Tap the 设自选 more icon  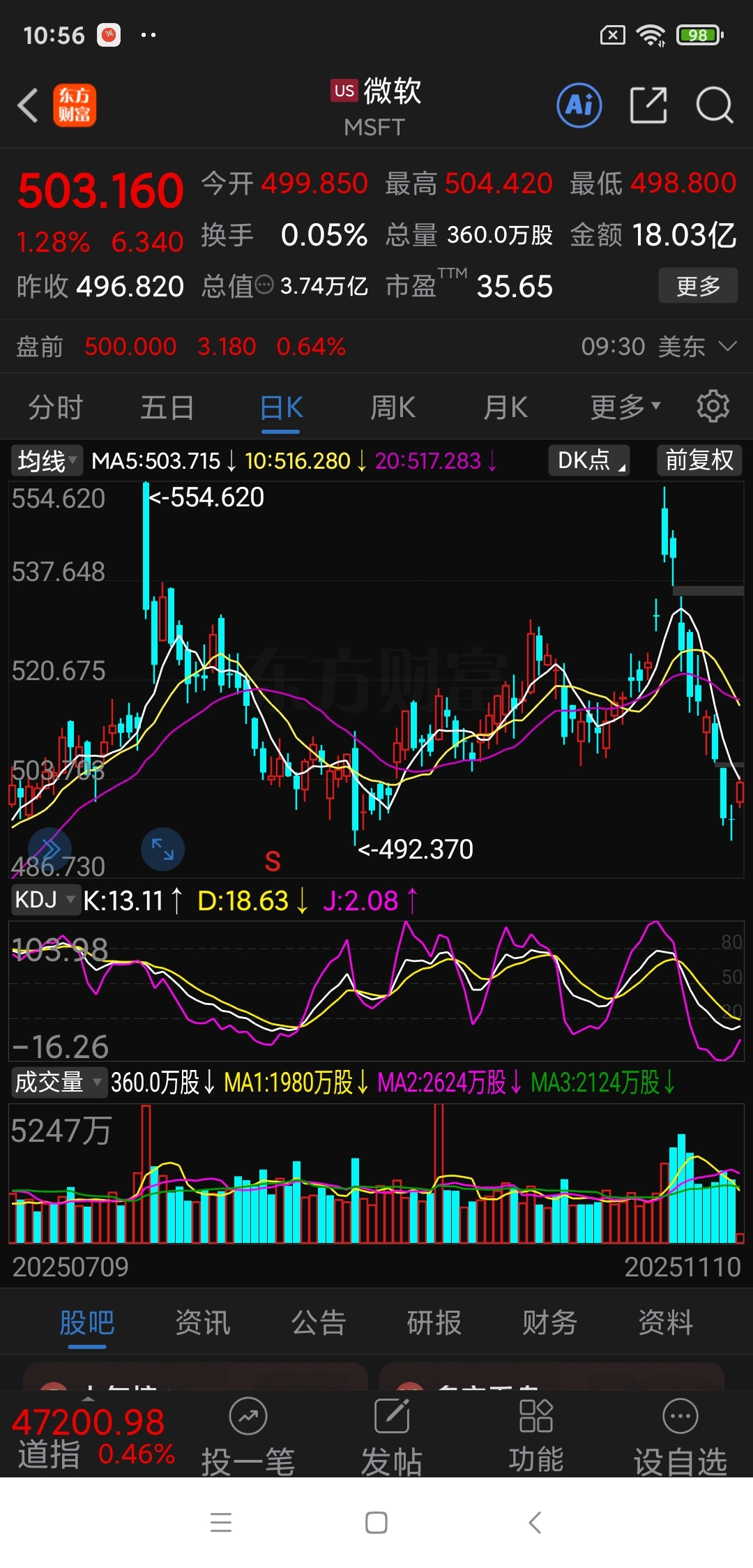tap(680, 1416)
